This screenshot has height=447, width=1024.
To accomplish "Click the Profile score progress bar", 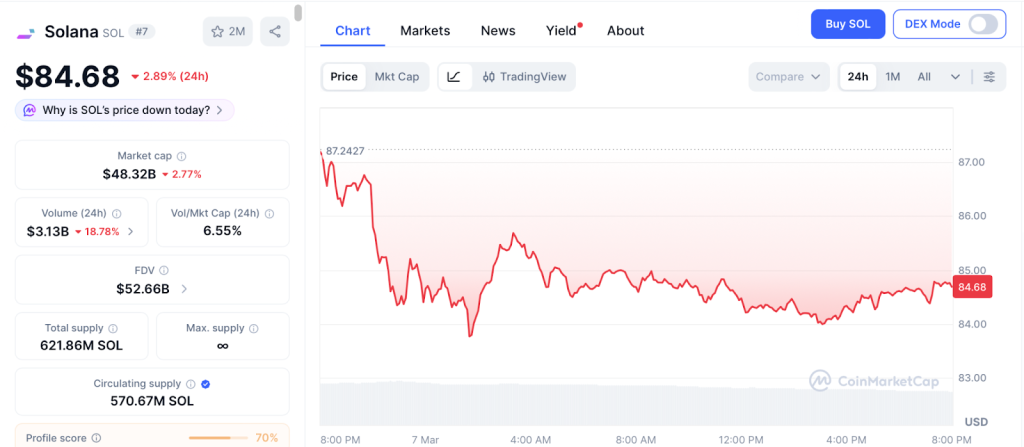I will pos(218,438).
